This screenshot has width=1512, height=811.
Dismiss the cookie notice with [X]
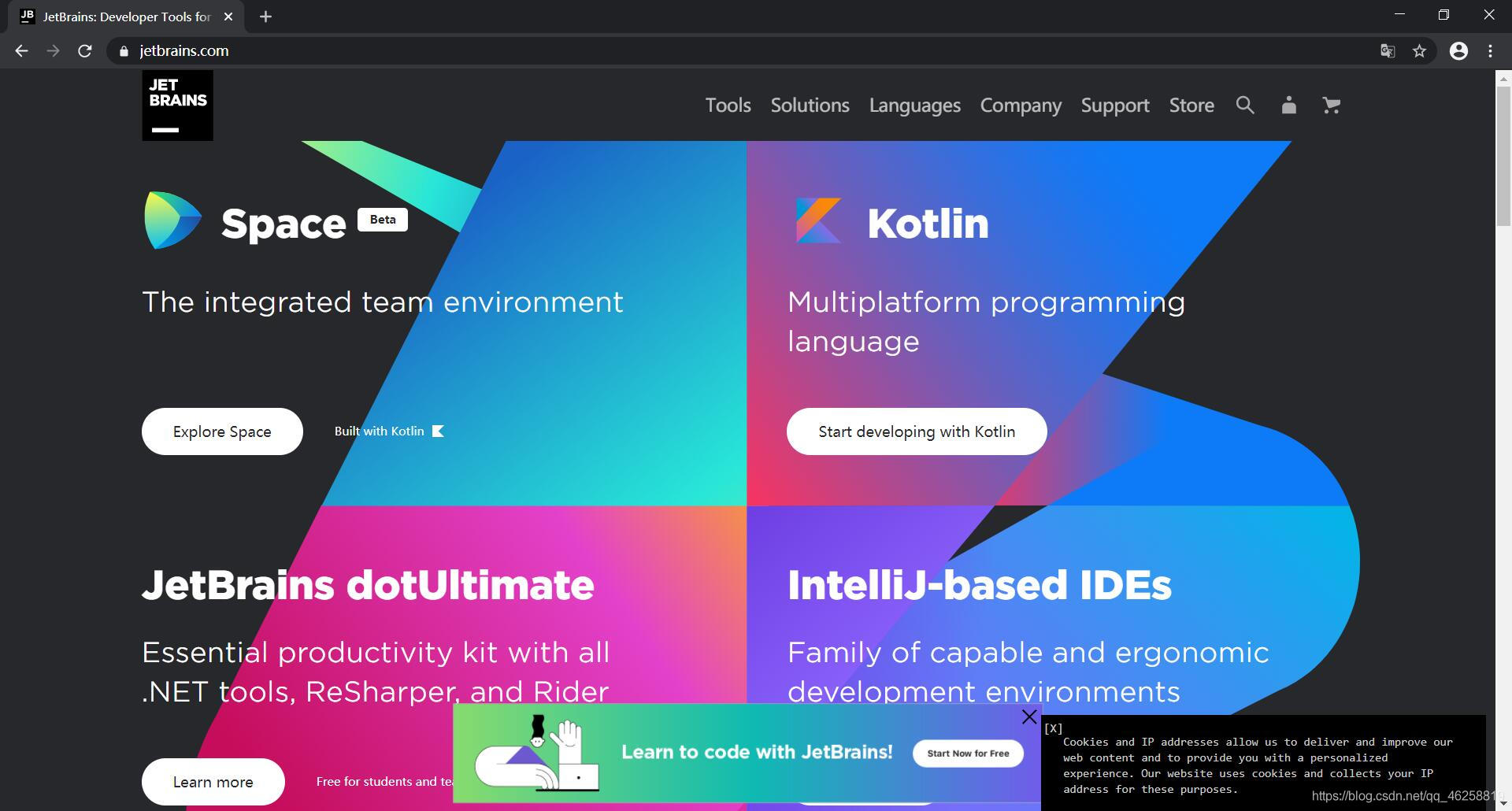[1053, 728]
